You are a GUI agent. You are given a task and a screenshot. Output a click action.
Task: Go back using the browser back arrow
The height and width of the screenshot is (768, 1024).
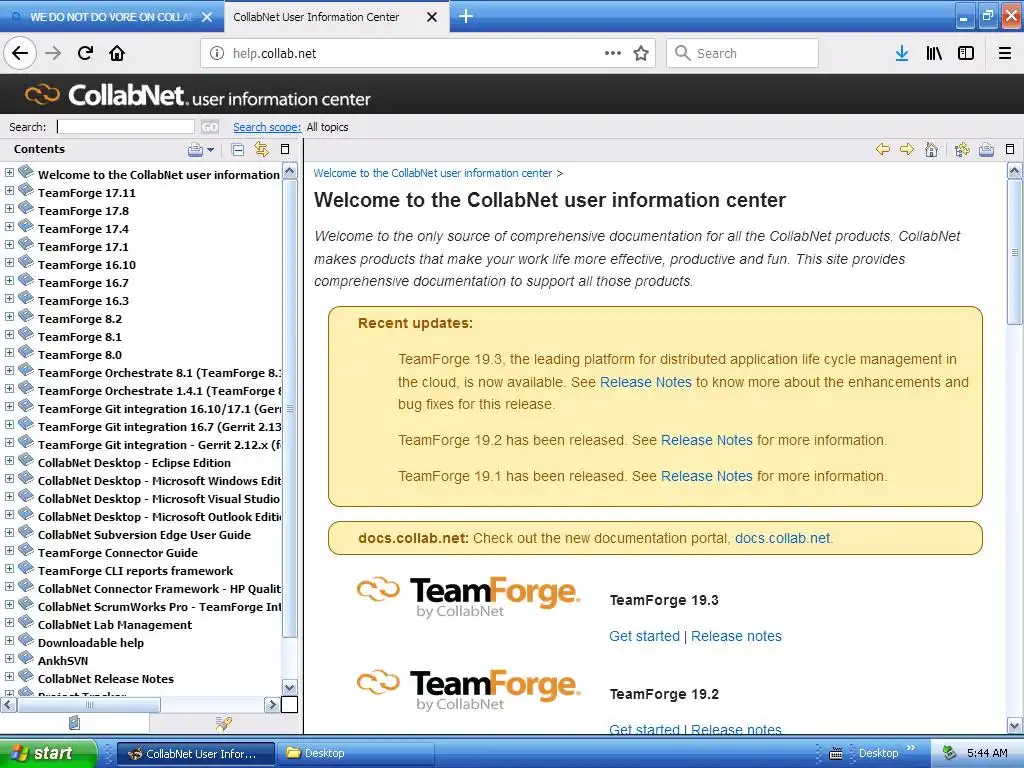[x=20, y=53]
